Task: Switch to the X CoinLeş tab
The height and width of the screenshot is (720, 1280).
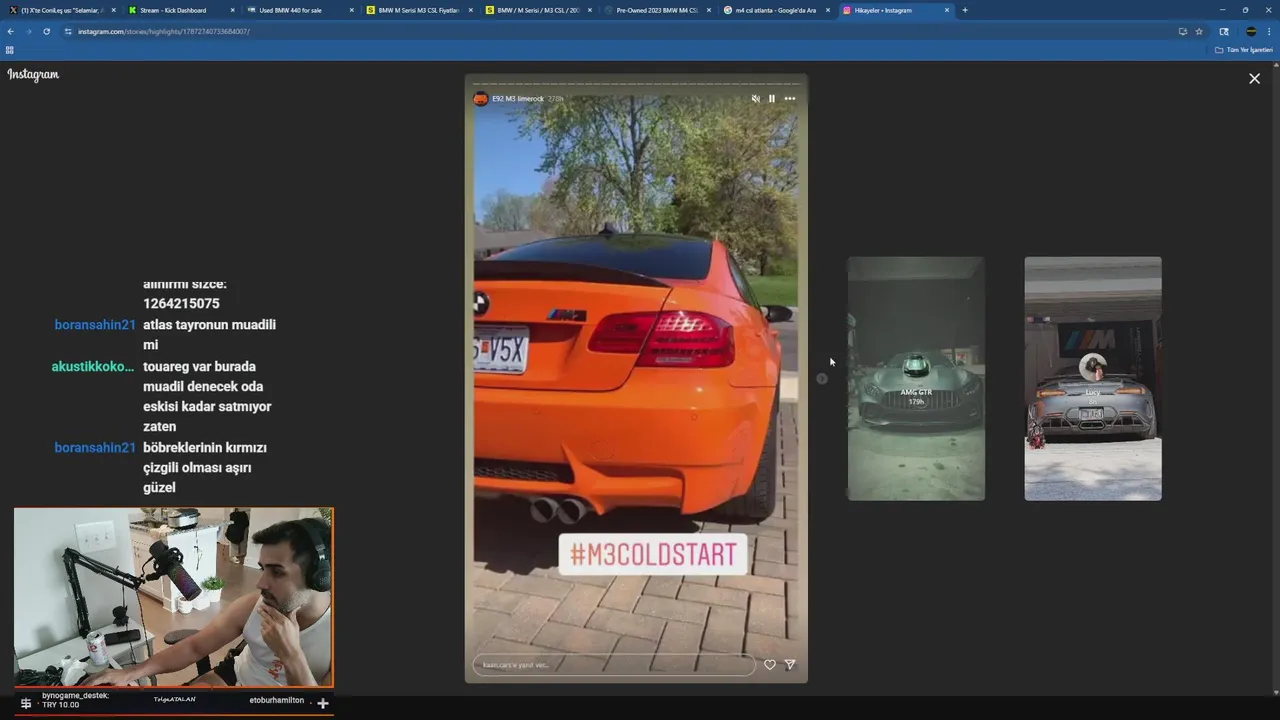Action: point(60,10)
